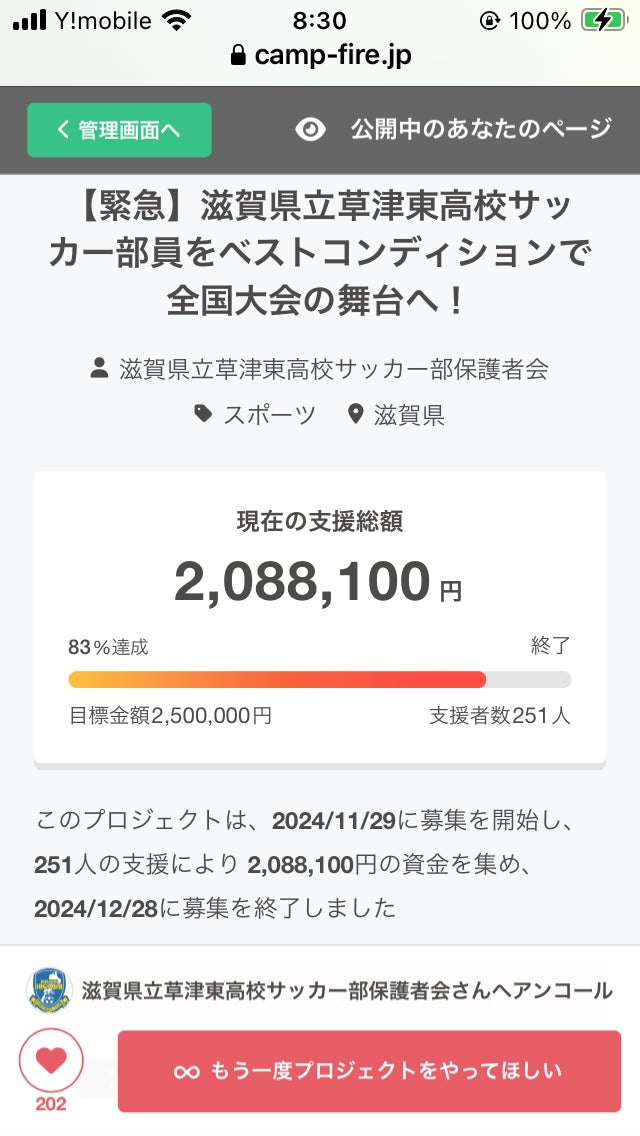The width and height of the screenshot is (640, 1136).
Task: Tap 公開中のあなたのページ header label
Action: tap(481, 130)
